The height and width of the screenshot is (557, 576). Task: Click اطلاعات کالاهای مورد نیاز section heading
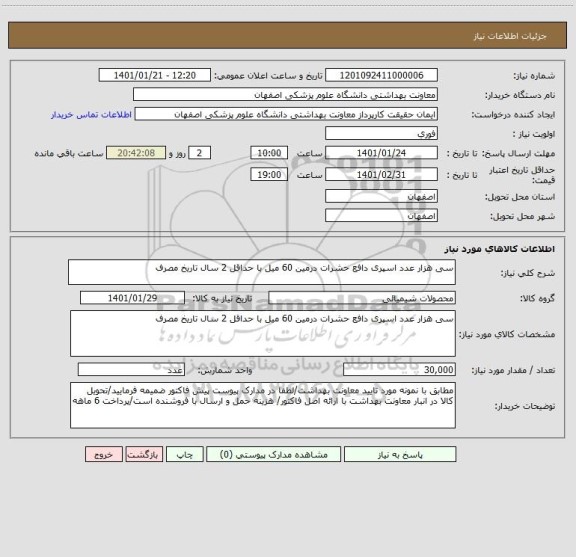coord(500,249)
